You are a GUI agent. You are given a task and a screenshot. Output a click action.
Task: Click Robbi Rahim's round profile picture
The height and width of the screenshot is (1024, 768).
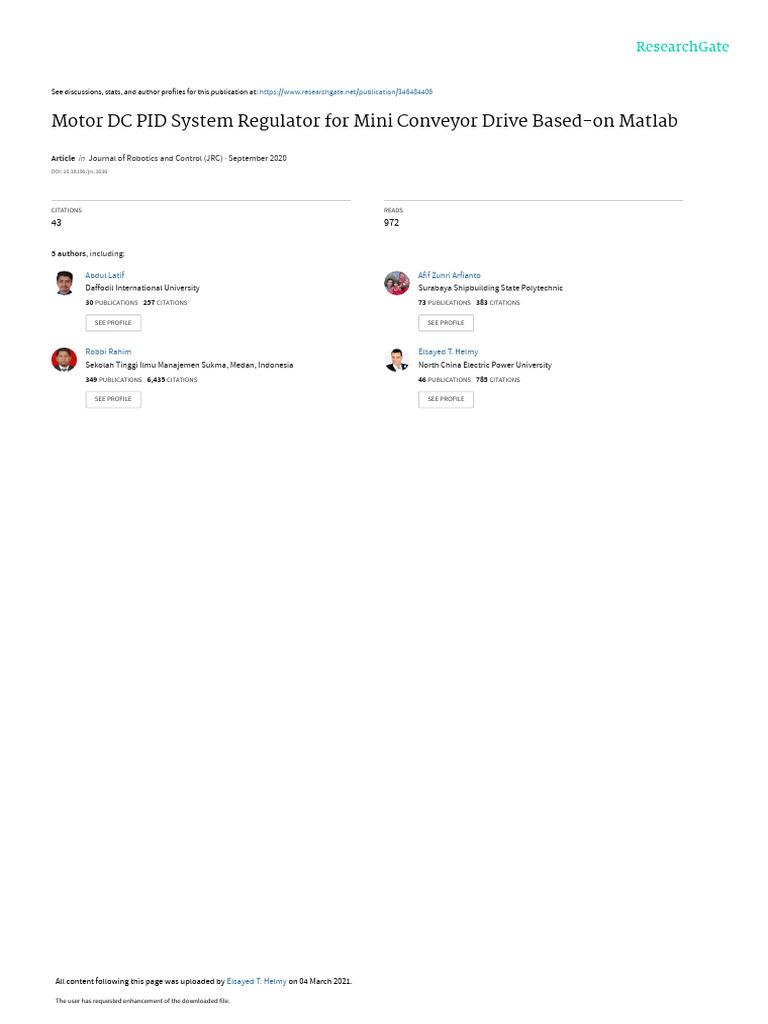(x=64, y=360)
